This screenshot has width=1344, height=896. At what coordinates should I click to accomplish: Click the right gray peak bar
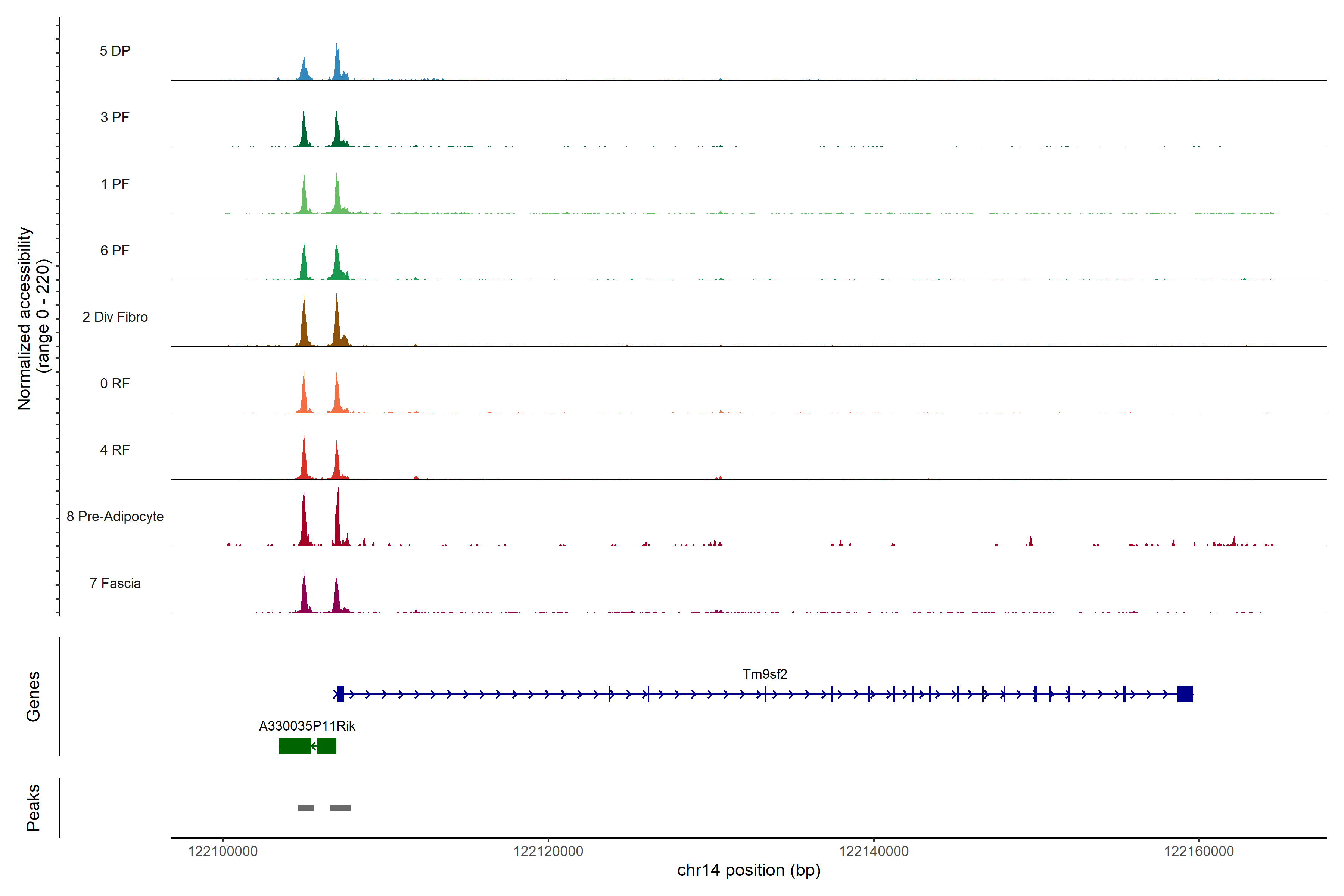click(x=340, y=808)
